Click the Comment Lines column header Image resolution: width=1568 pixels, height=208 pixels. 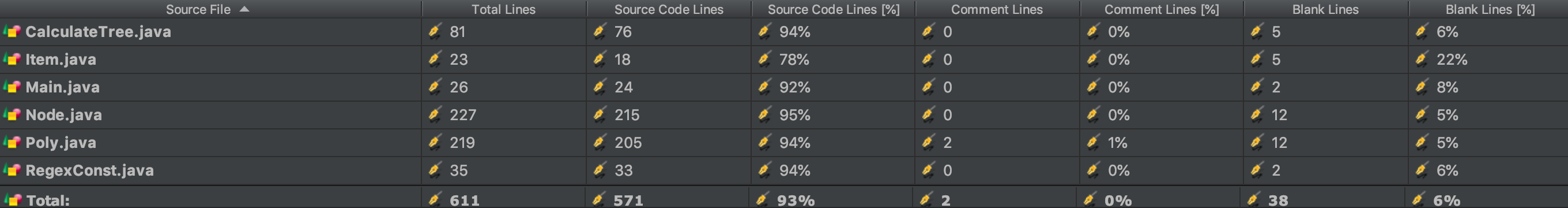tap(997, 9)
